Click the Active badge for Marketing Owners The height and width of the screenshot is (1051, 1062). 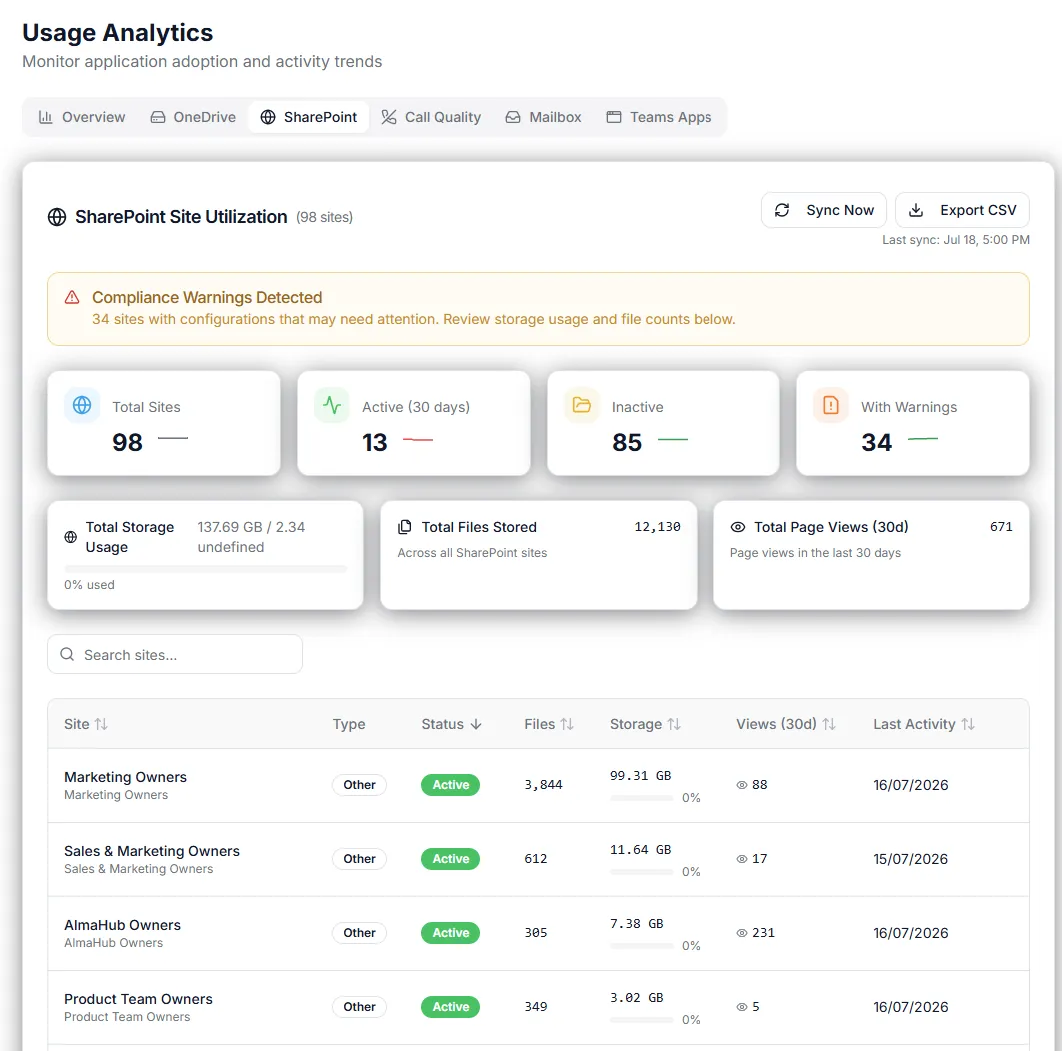coord(450,785)
